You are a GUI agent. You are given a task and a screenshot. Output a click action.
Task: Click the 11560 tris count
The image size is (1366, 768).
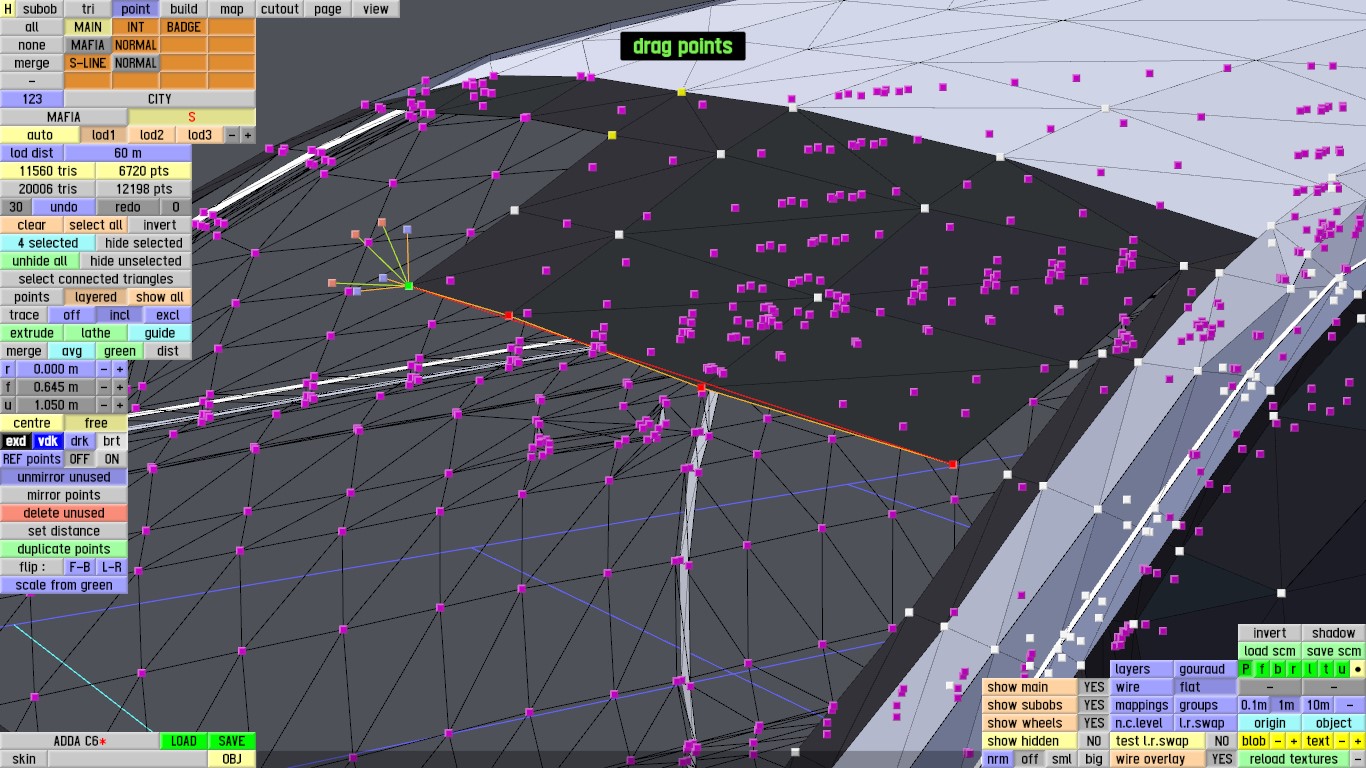[x=48, y=171]
